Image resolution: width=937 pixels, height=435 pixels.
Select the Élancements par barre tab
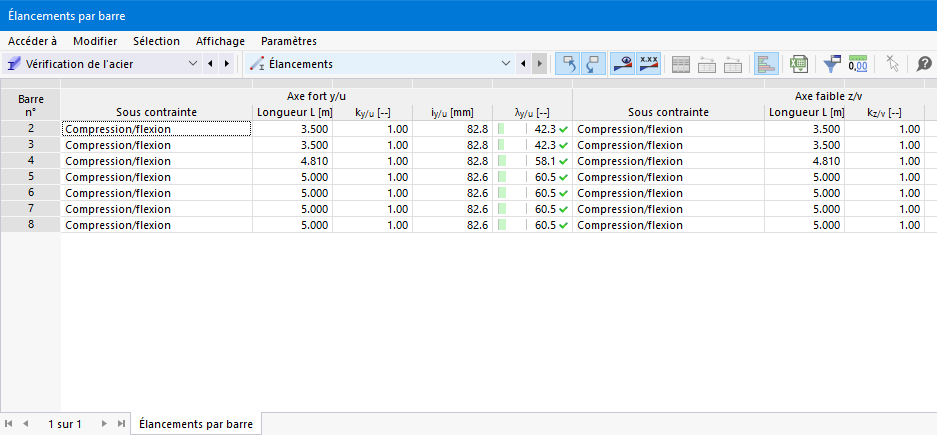click(196, 424)
